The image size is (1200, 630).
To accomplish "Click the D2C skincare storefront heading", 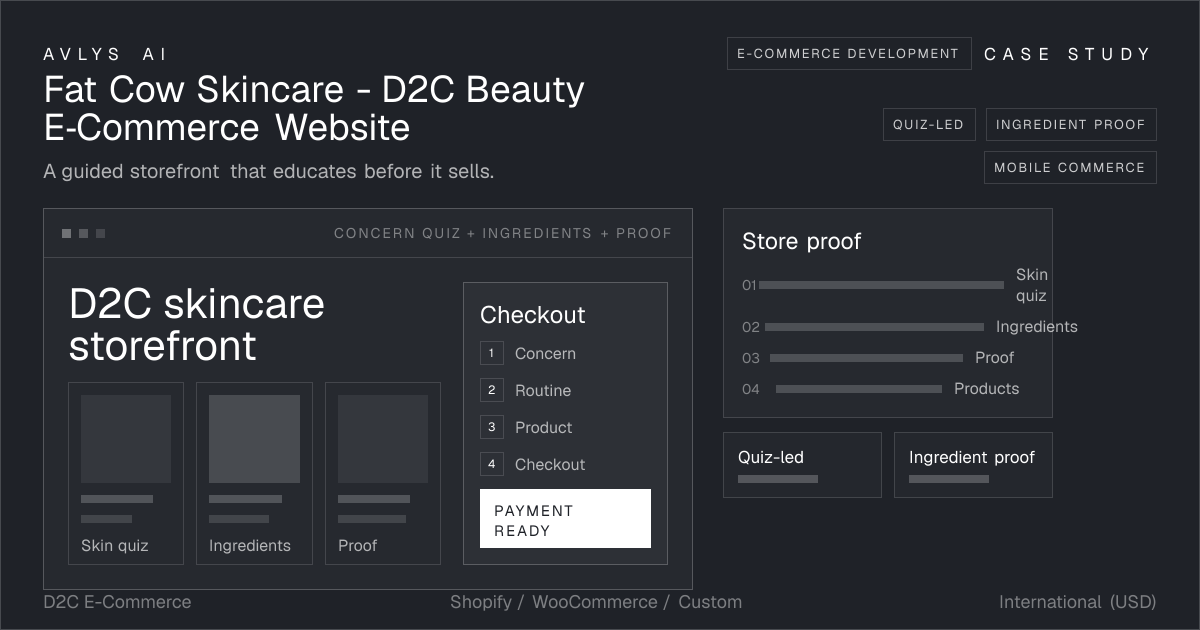I will [x=197, y=324].
